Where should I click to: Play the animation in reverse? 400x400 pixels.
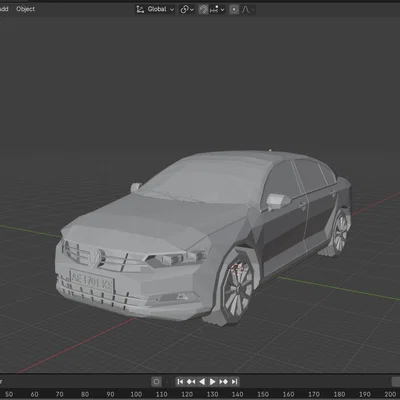(x=202, y=381)
